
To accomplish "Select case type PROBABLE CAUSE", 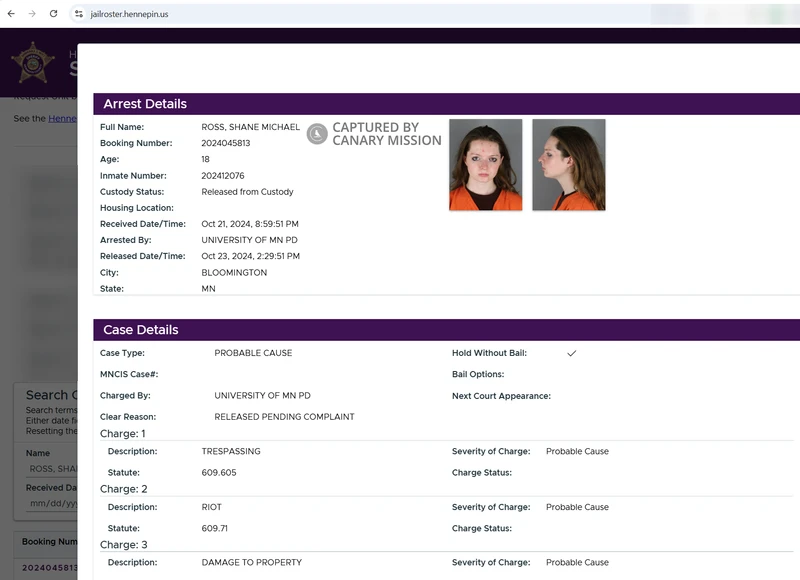I will tap(253, 353).
